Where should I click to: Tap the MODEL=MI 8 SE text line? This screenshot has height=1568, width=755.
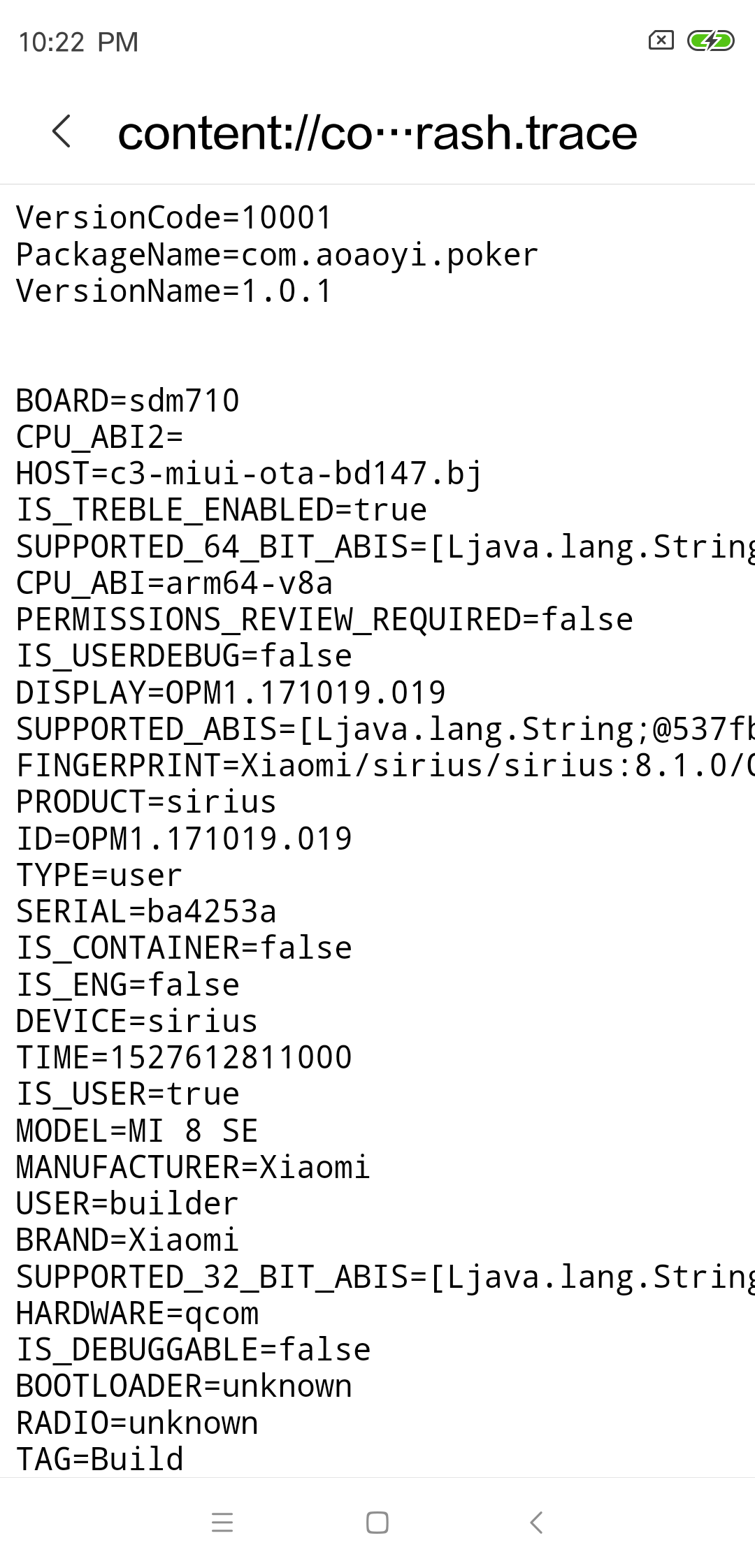137,1130
